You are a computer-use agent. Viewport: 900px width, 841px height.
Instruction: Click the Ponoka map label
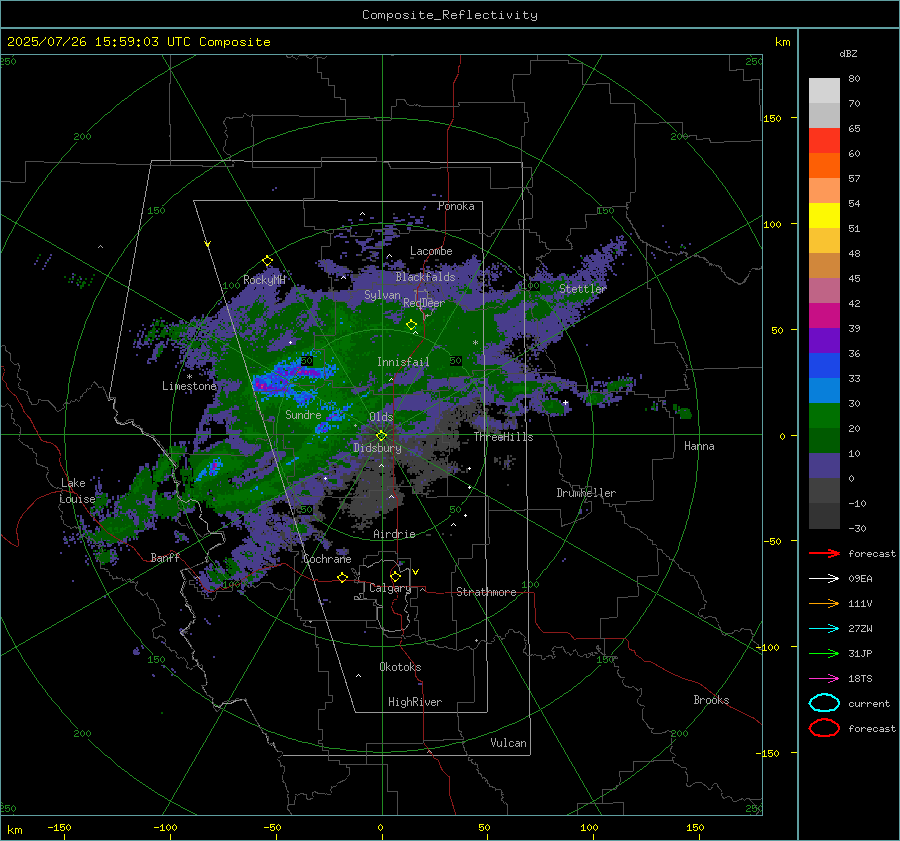pos(456,206)
